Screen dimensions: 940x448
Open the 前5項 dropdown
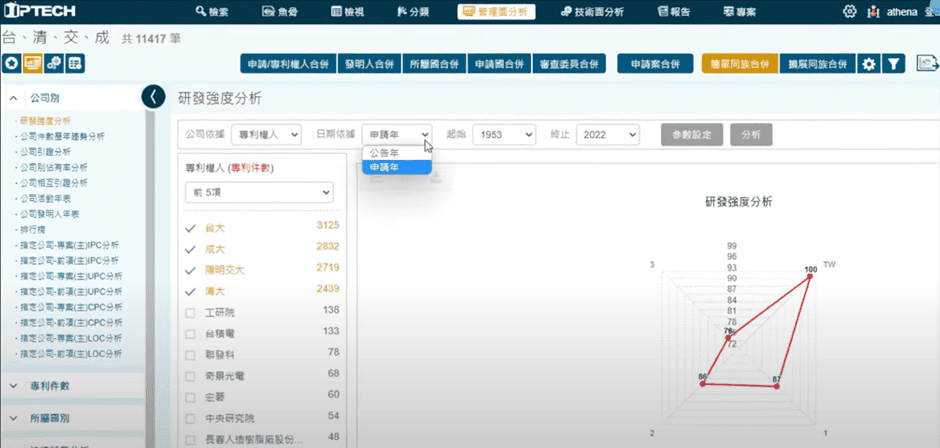(x=258, y=192)
